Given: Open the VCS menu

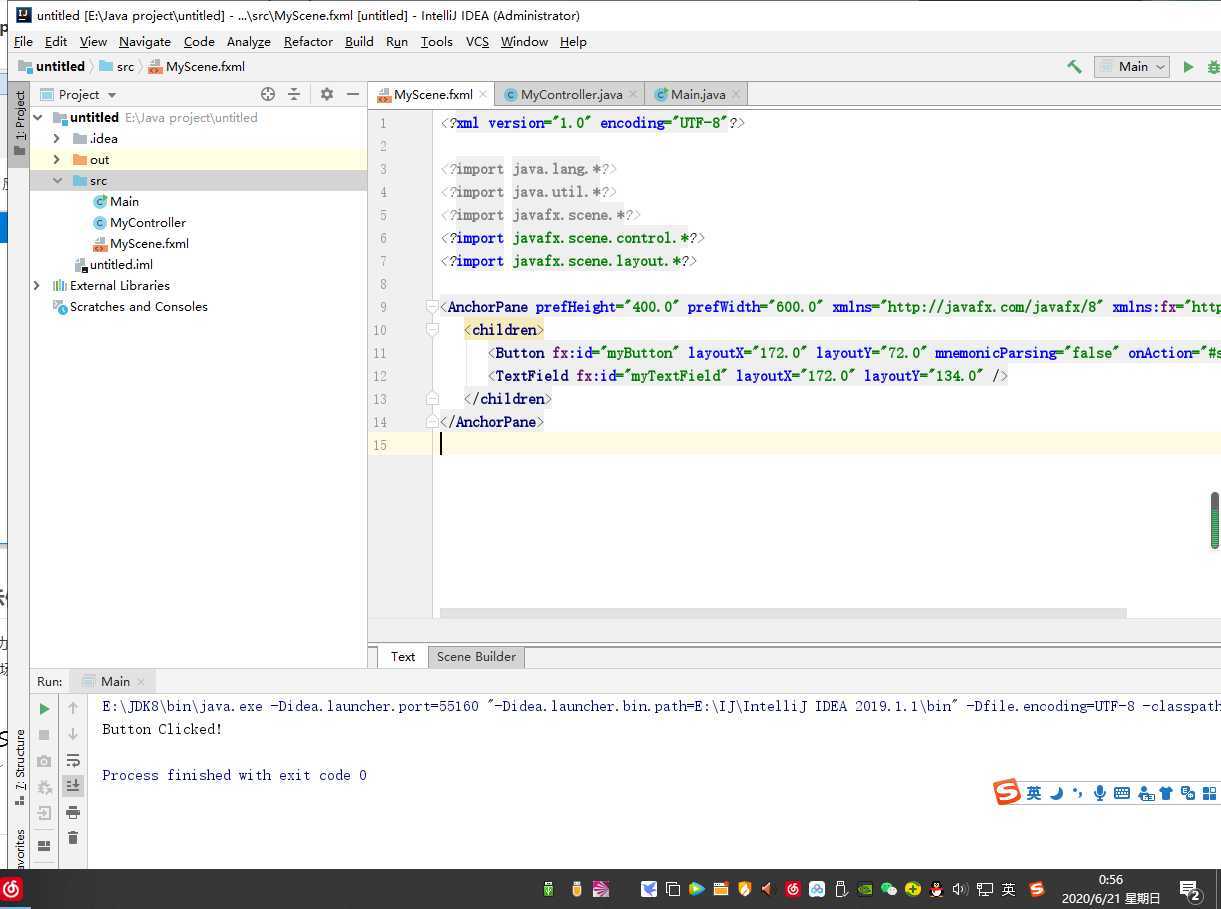Looking at the screenshot, I should [477, 41].
